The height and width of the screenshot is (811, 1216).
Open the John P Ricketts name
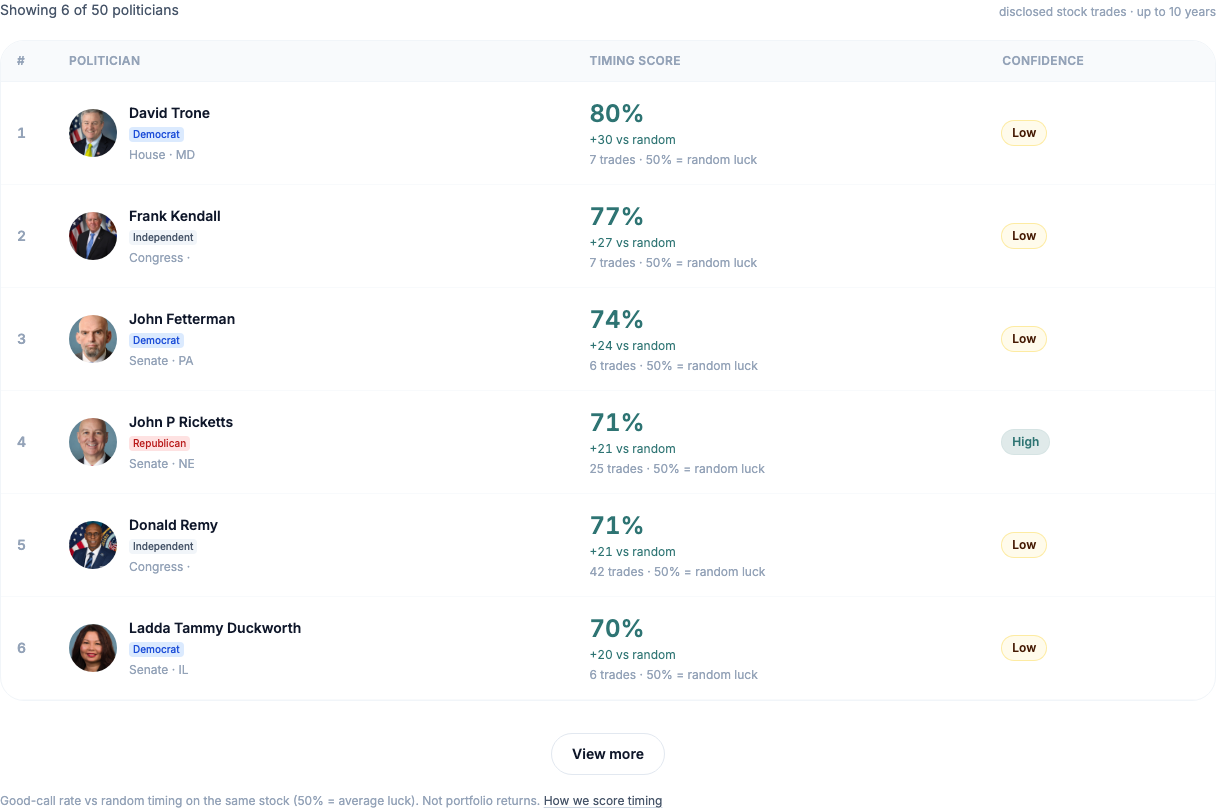point(181,422)
